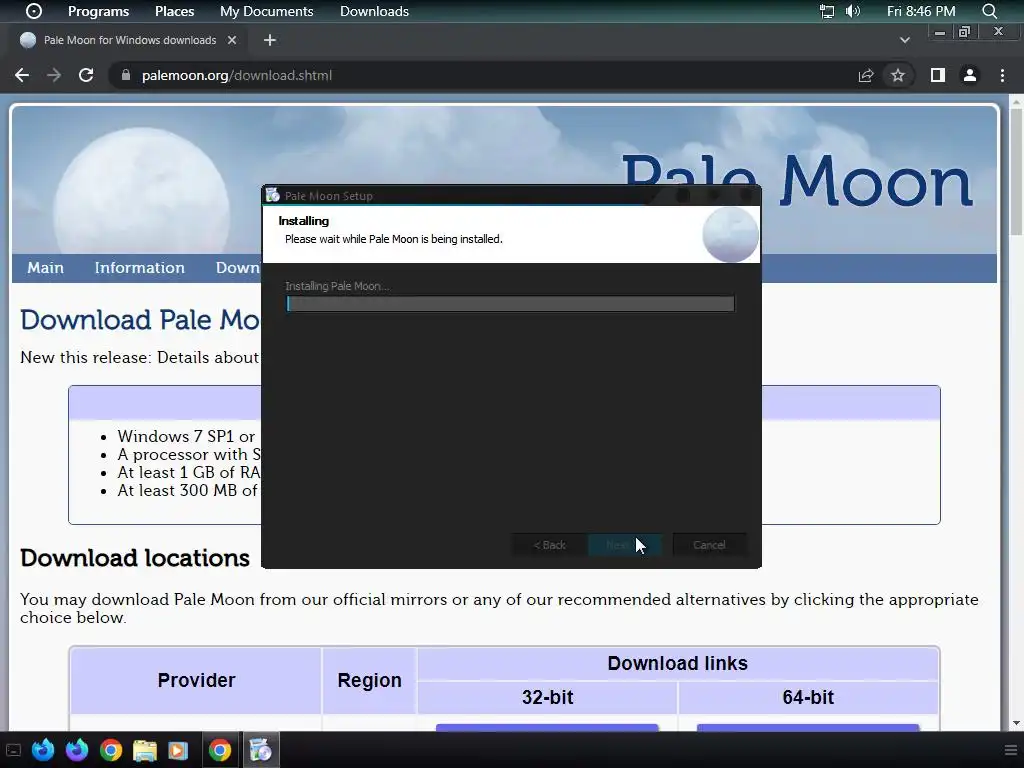Open the Downloads panel menu

[x=374, y=11]
